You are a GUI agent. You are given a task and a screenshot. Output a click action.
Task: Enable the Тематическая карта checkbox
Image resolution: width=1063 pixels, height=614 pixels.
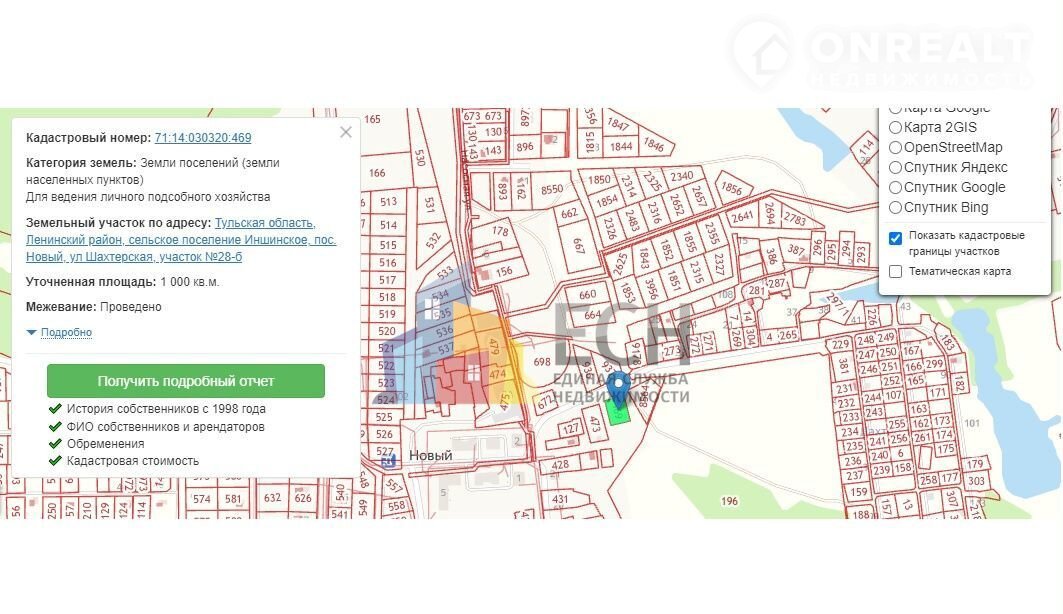tap(896, 271)
